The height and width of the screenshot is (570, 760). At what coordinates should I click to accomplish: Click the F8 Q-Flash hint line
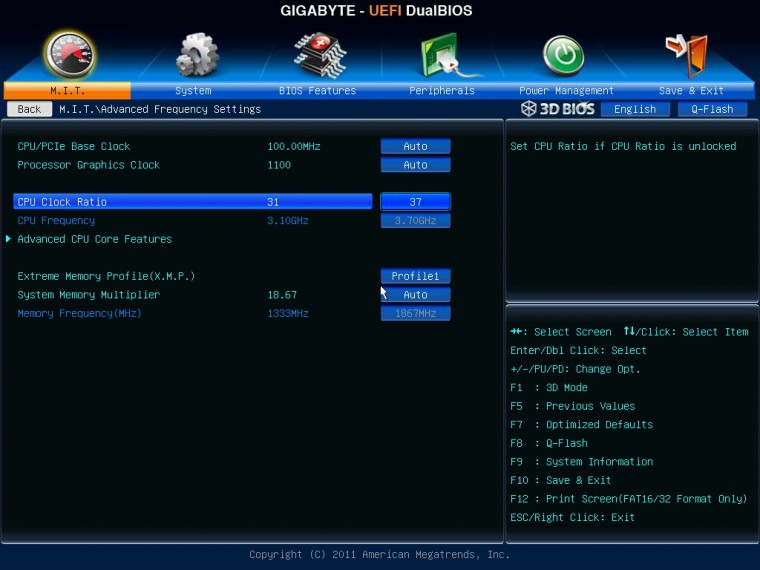point(549,443)
